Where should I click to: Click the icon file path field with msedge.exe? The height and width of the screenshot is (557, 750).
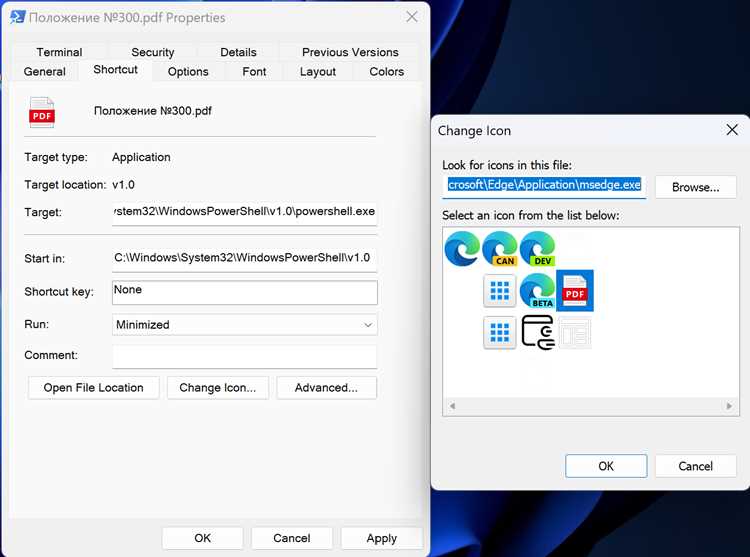point(544,186)
